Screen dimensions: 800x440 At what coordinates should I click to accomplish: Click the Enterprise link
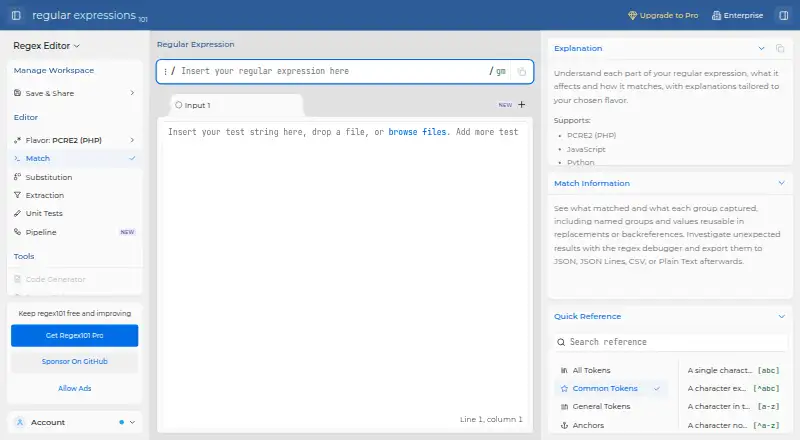[x=738, y=15]
